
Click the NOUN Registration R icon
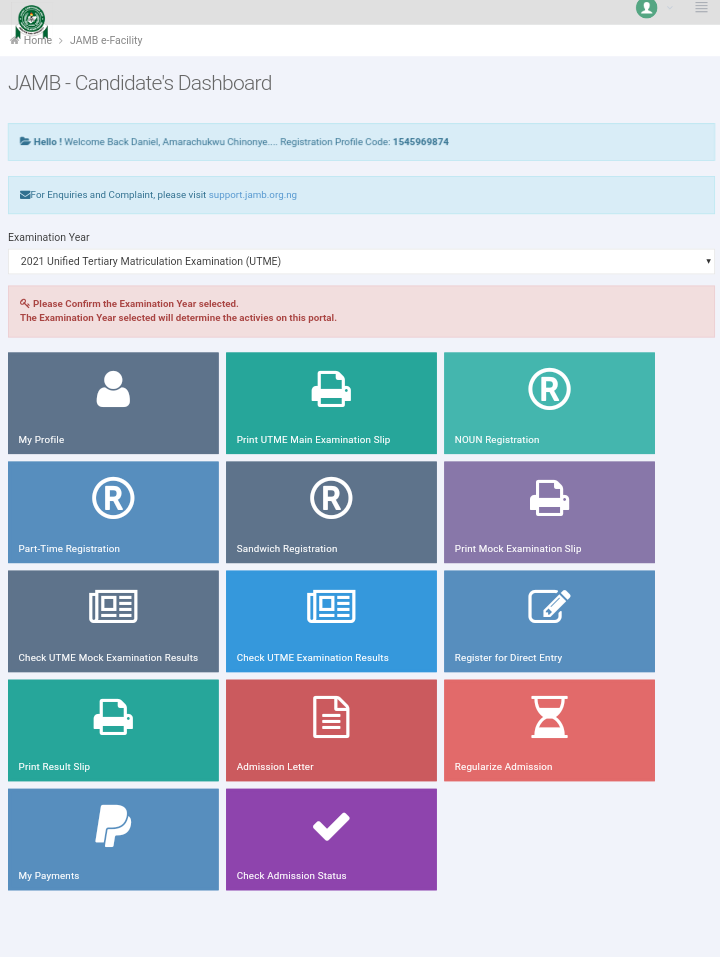pyautogui.click(x=549, y=389)
